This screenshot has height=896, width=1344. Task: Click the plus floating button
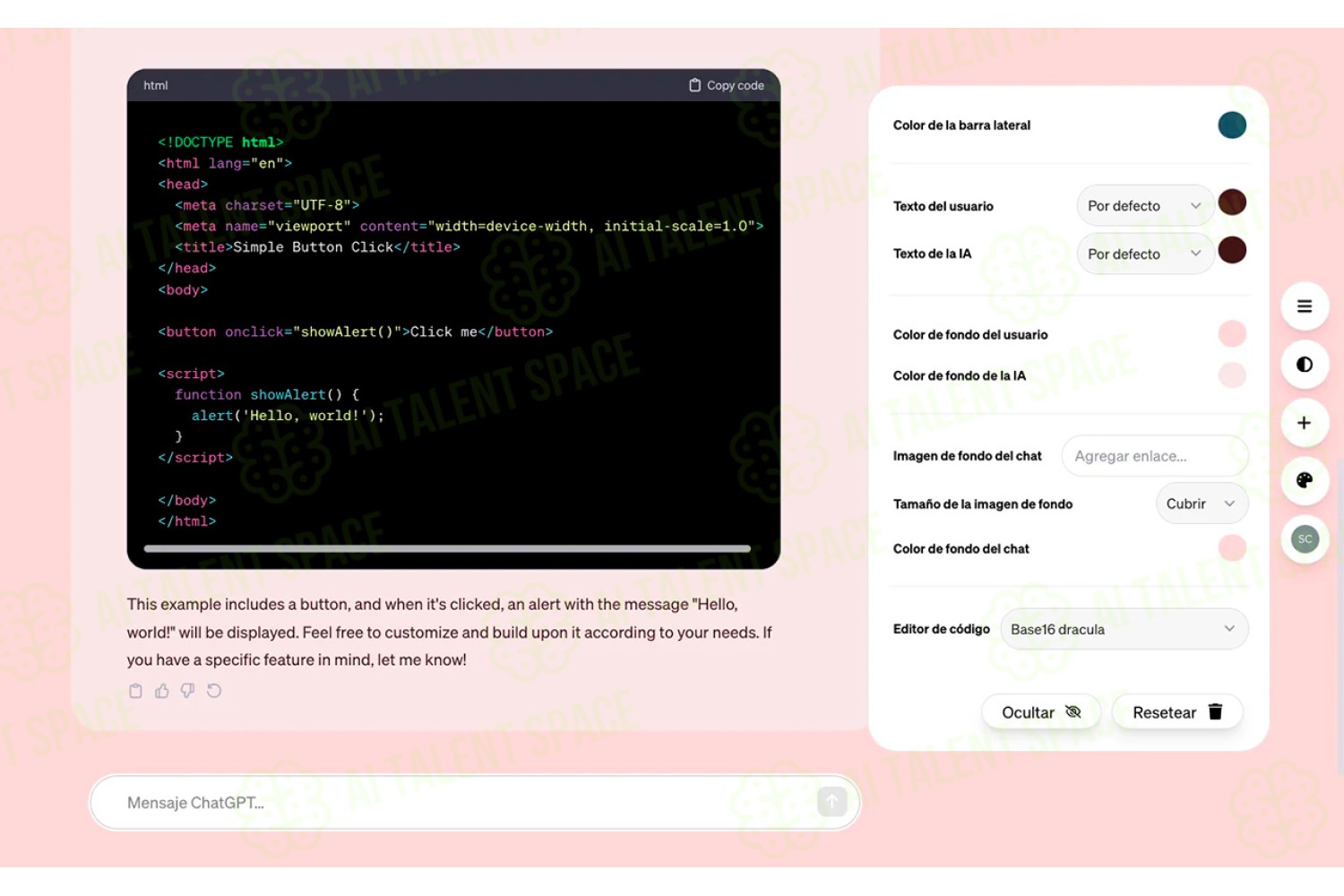[1305, 423]
